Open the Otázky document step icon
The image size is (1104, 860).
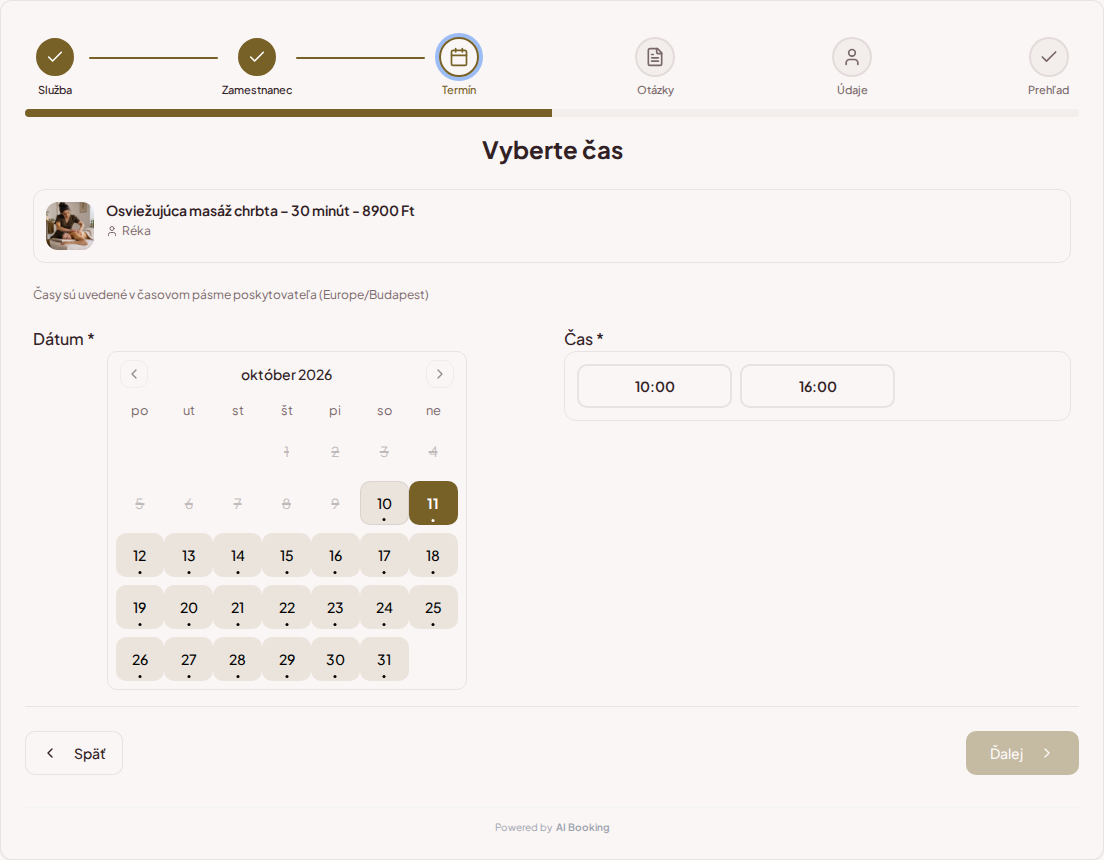[x=655, y=57]
